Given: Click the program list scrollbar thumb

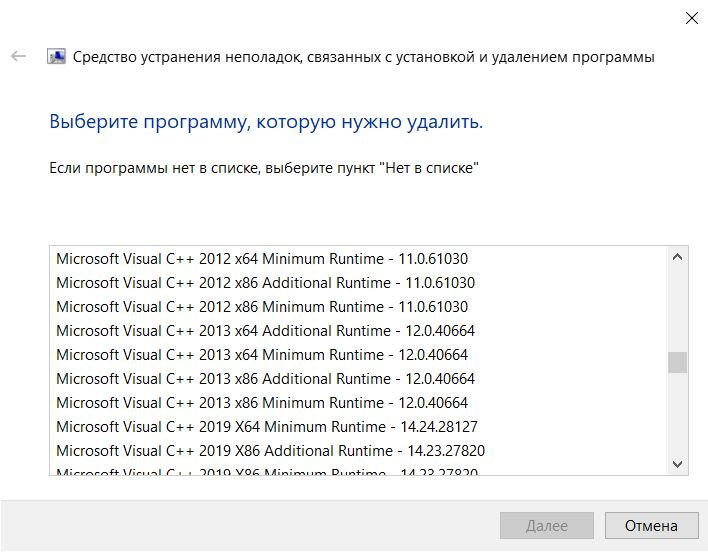Looking at the screenshot, I should click(677, 362).
